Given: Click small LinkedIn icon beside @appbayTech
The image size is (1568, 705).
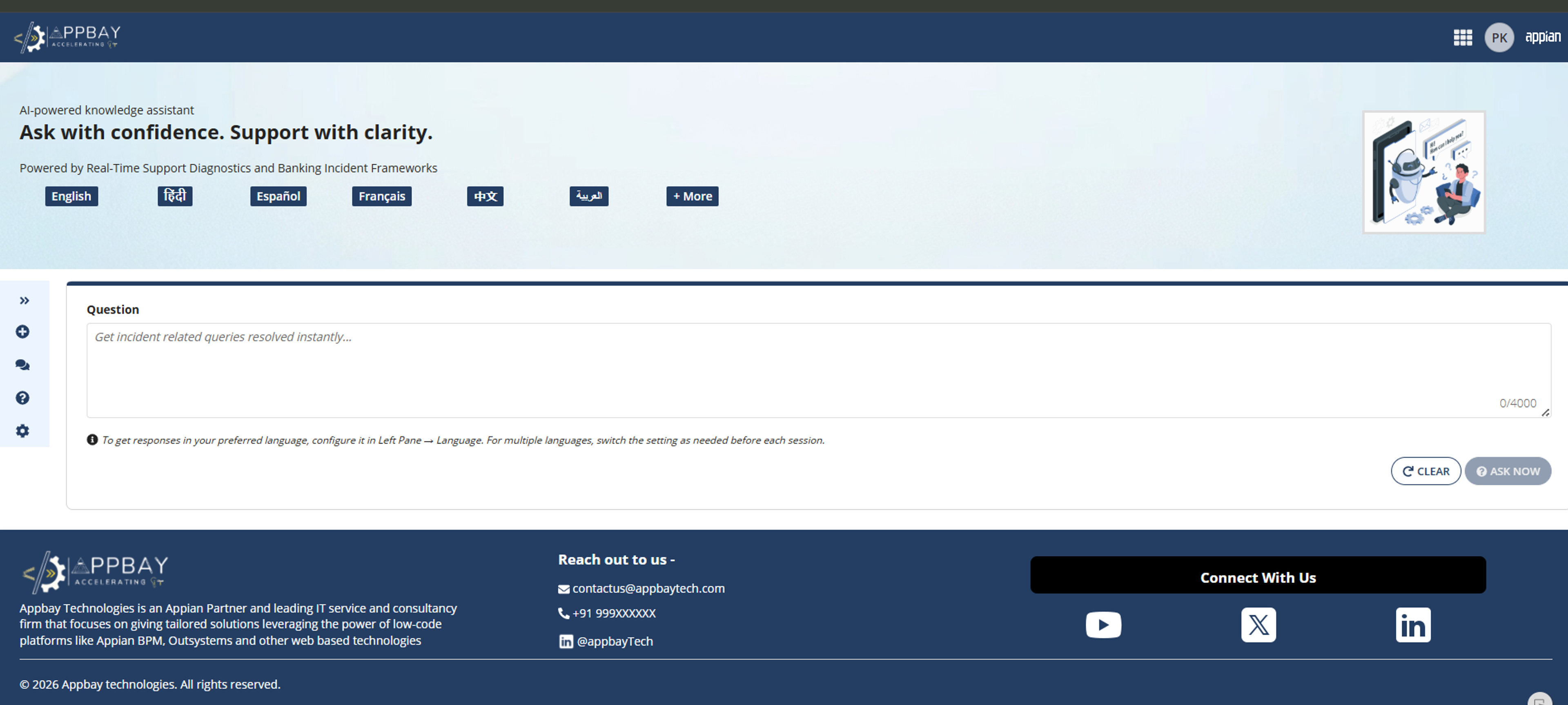Looking at the screenshot, I should 566,642.
